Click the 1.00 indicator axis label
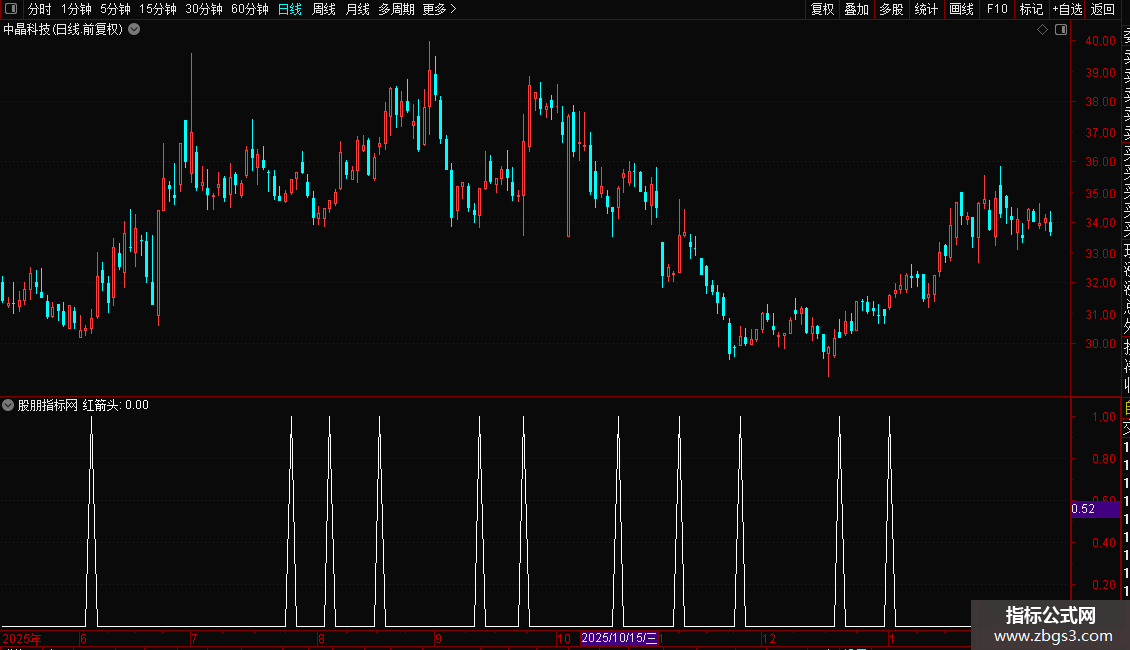 [x=1104, y=417]
